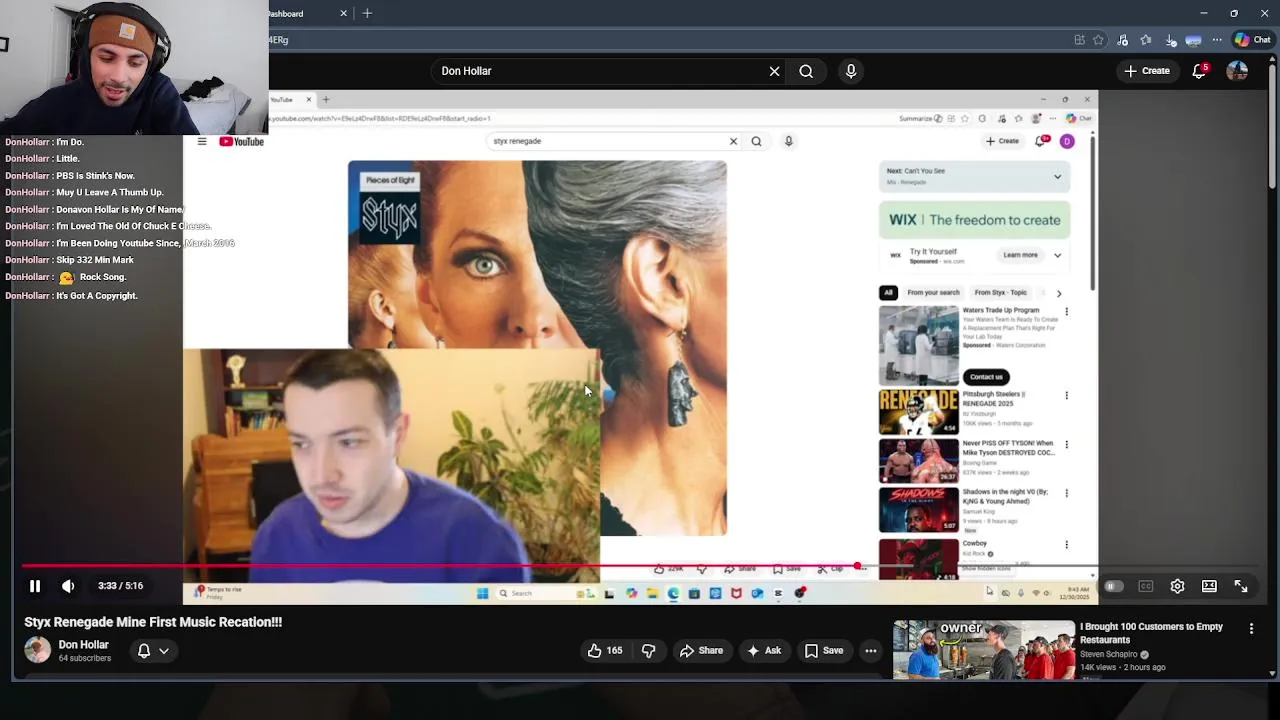The height and width of the screenshot is (720, 1280).
Task: Click the red scrubber on the progress bar
Action: (x=857, y=566)
